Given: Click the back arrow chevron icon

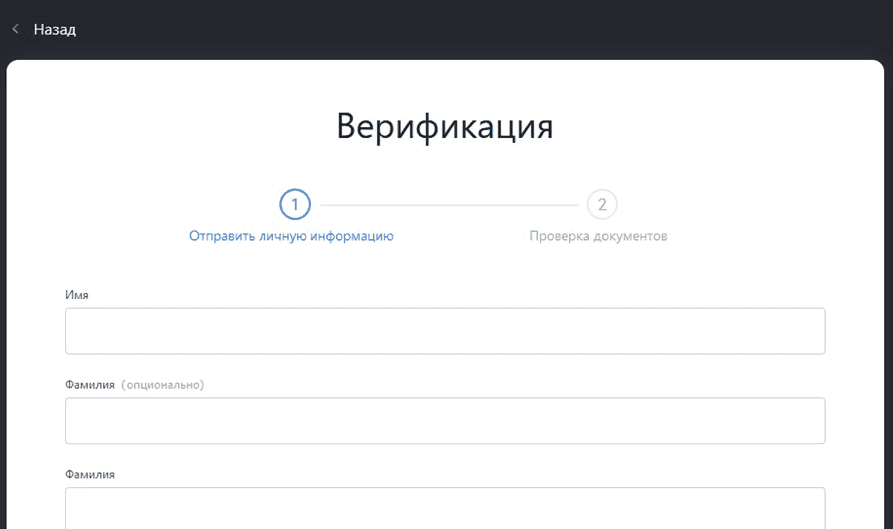Looking at the screenshot, I should [15, 29].
